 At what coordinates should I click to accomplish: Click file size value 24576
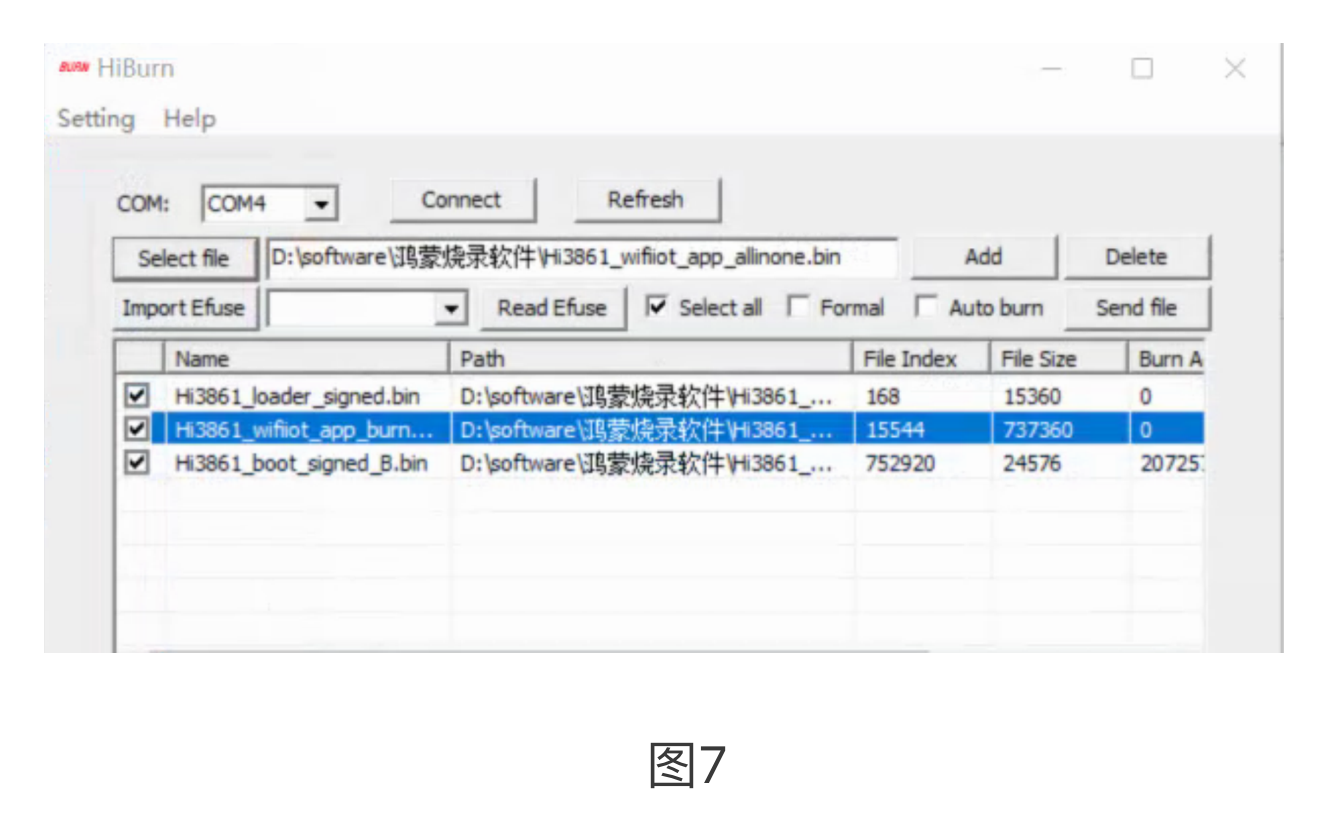click(x=1032, y=464)
